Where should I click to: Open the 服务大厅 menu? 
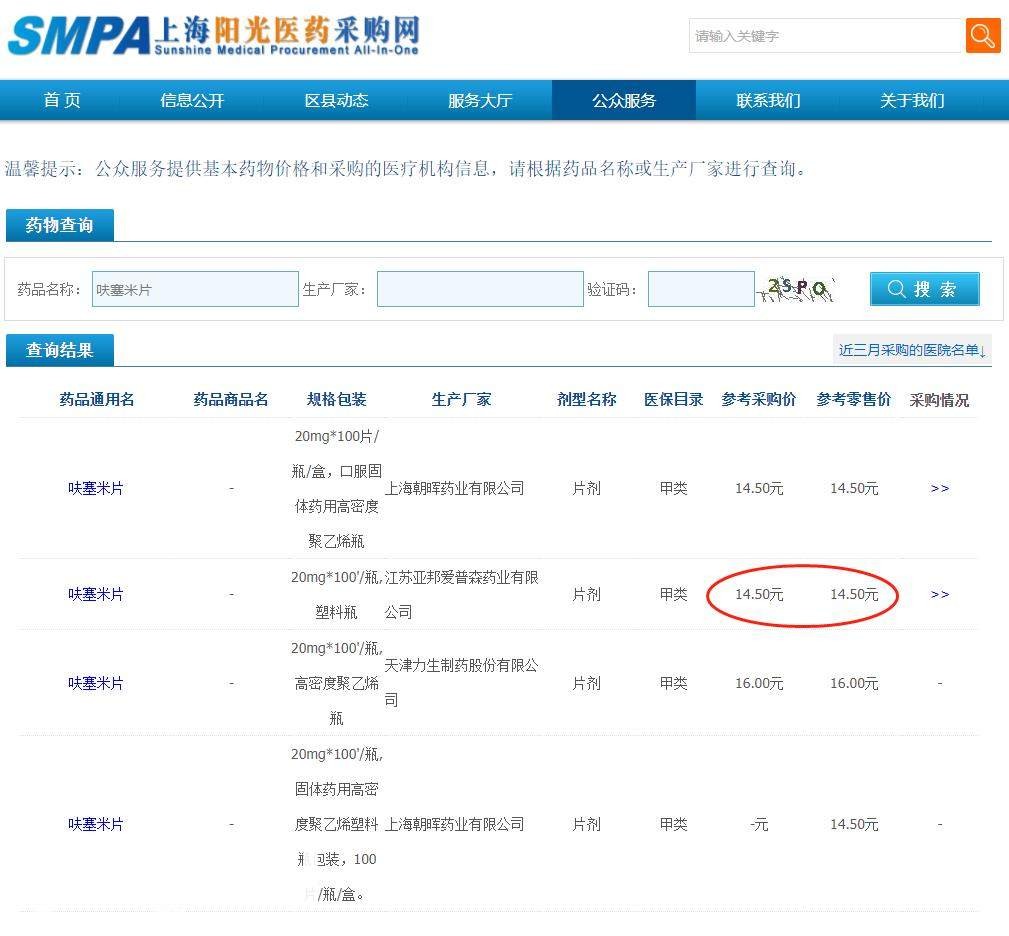(x=480, y=100)
